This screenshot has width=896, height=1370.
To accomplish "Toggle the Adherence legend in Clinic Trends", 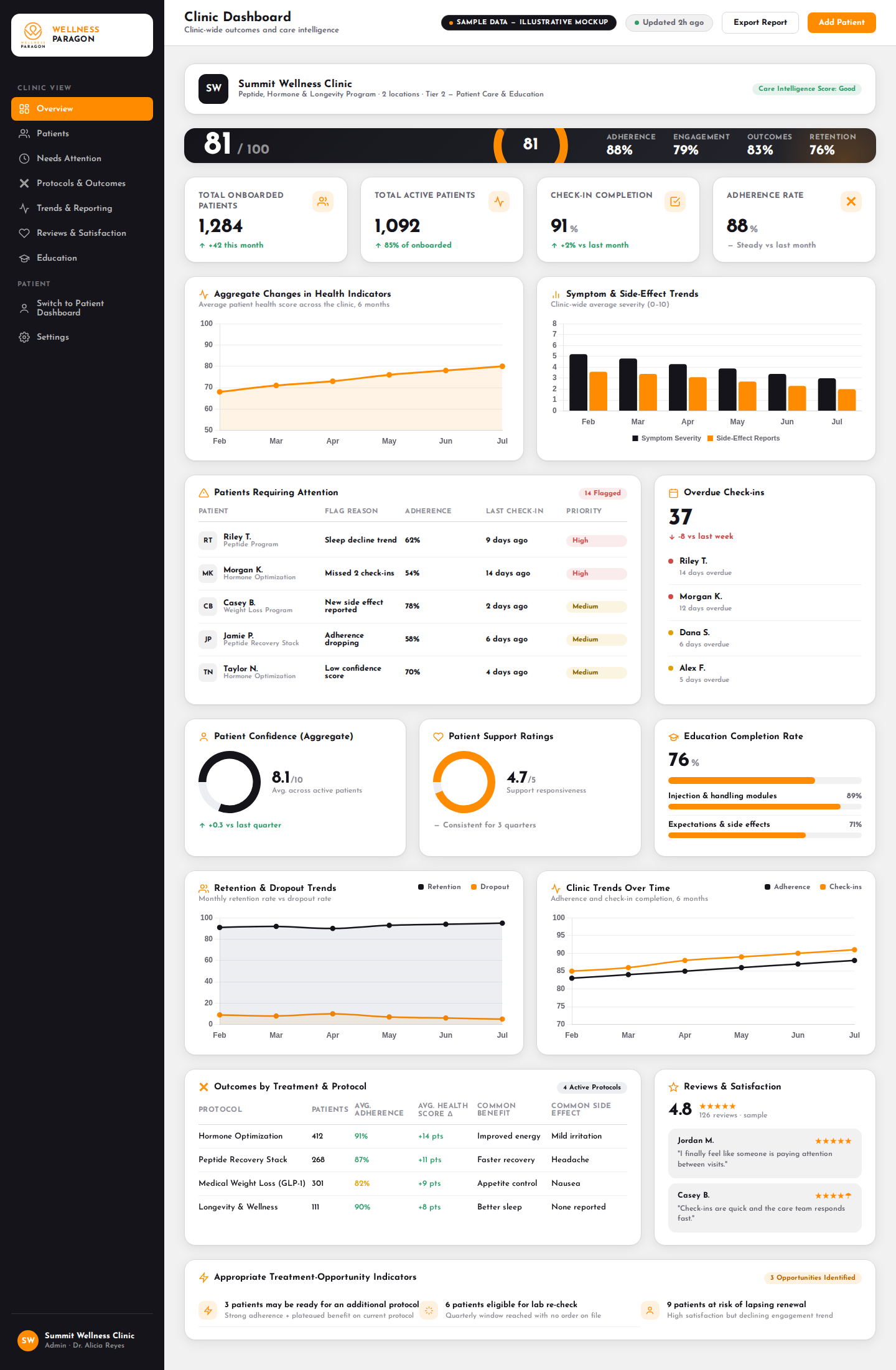I will click(x=787, y=887).
